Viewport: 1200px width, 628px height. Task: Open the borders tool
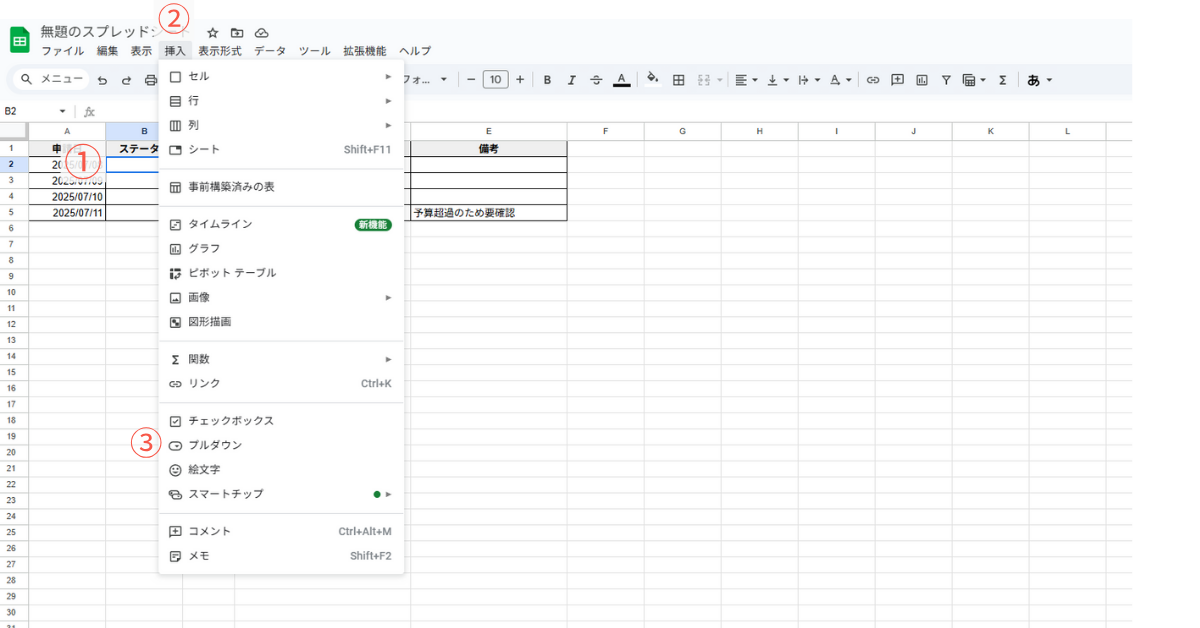(678, 80)
